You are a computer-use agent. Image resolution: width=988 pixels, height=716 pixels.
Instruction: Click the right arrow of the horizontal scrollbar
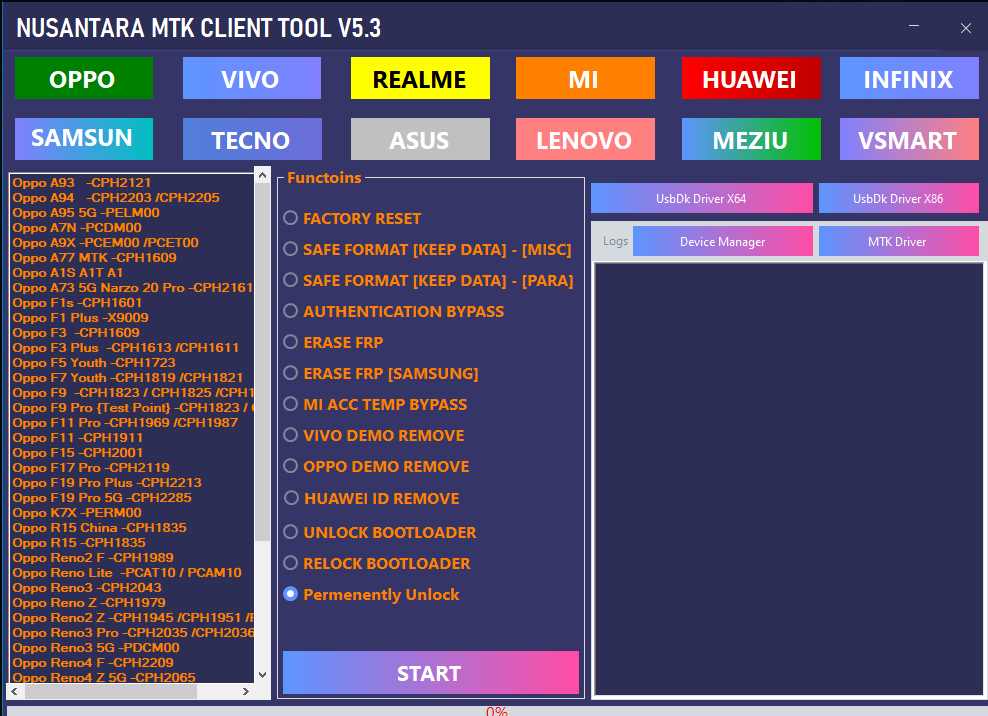pyautogui.click(x=246, y=690)
